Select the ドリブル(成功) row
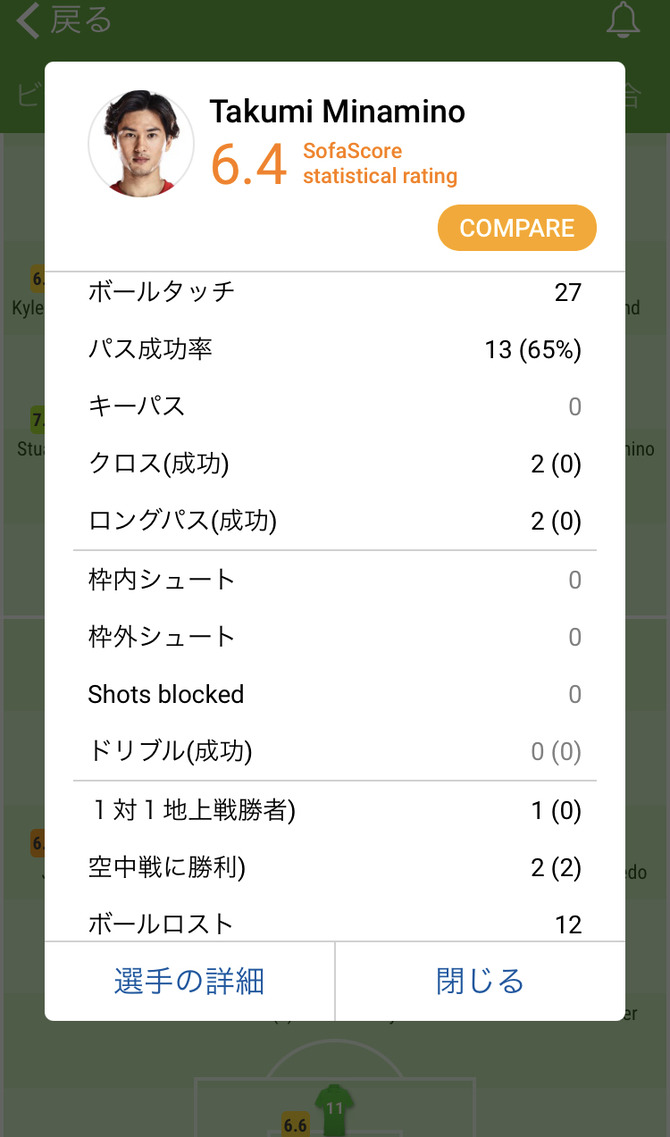Screen dimensions: 670x1137 coord(335,752)
